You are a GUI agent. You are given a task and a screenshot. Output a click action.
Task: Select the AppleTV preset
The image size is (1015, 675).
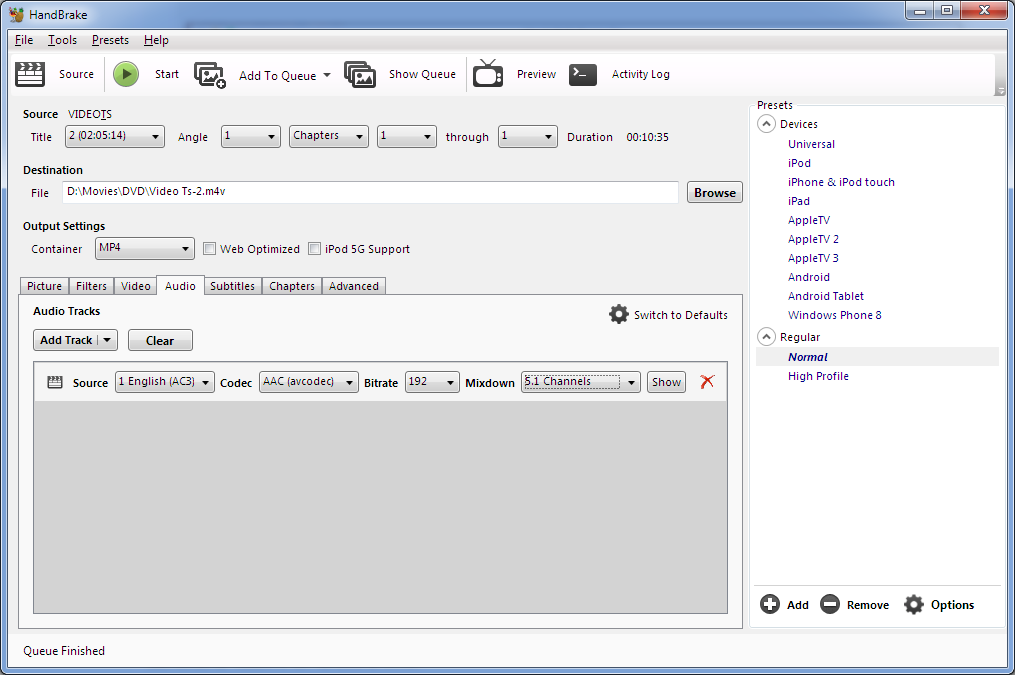click(x=809, y=220)
